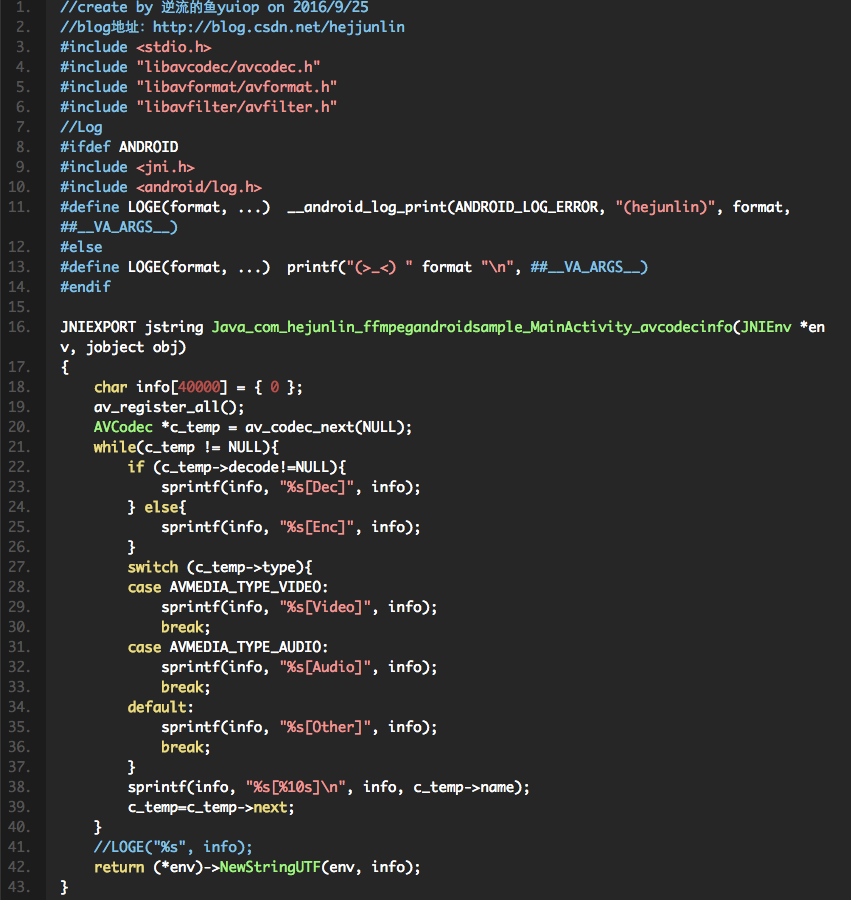This screenshot has width=851, height=901.
Task: Click 'break;' on line 30
Action: click(186, 627)
